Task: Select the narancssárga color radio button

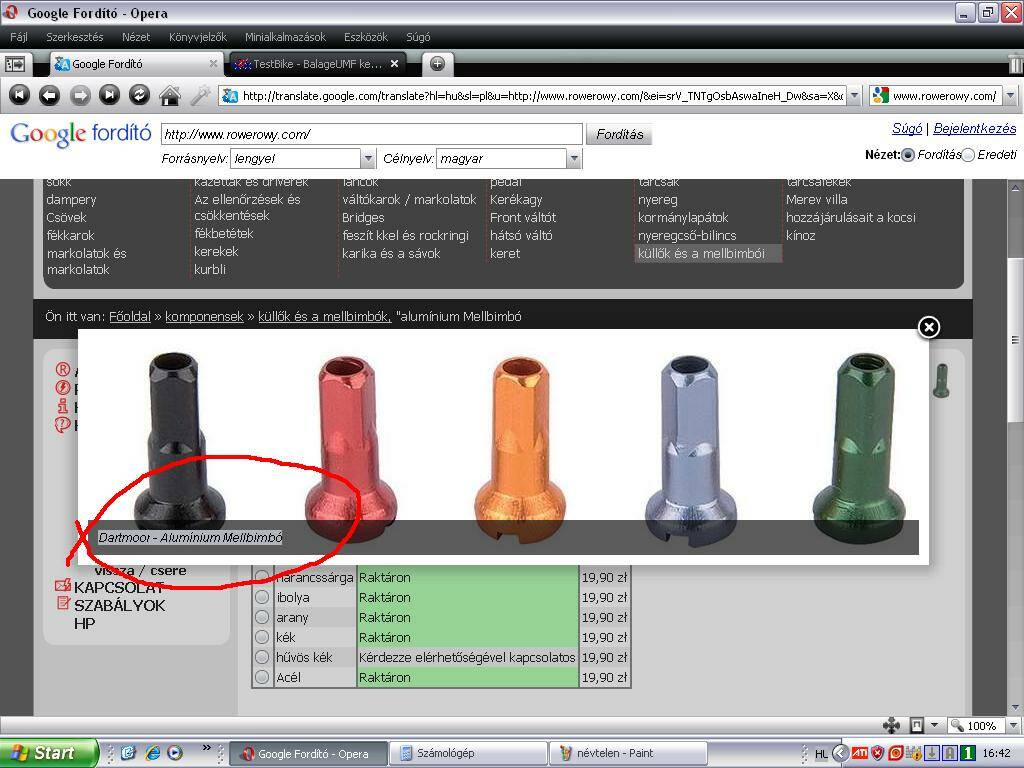Action: coord(262,577)
